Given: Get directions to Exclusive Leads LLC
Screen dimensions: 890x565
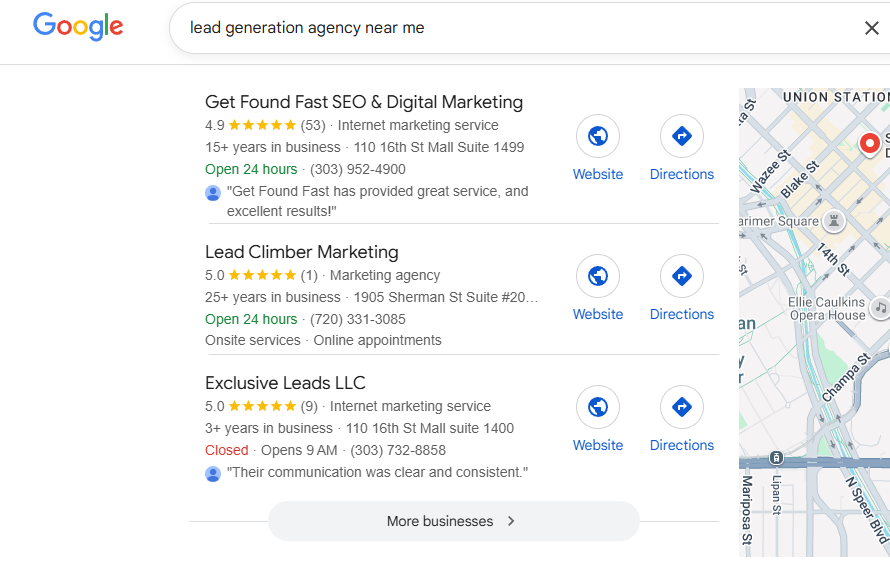Looking at the screenshot, I should [682, 407].
